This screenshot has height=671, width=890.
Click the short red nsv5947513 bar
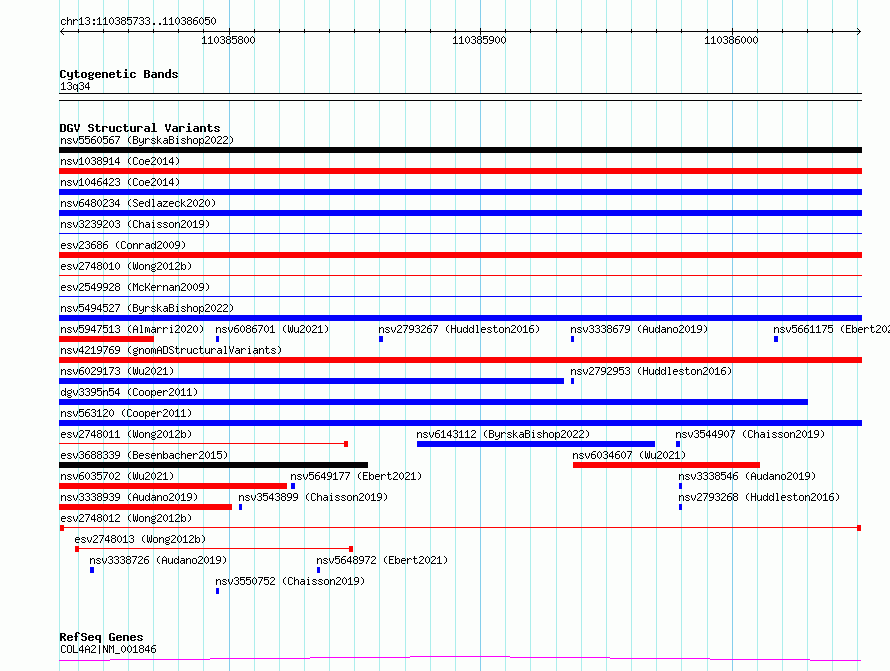(107, 339)
